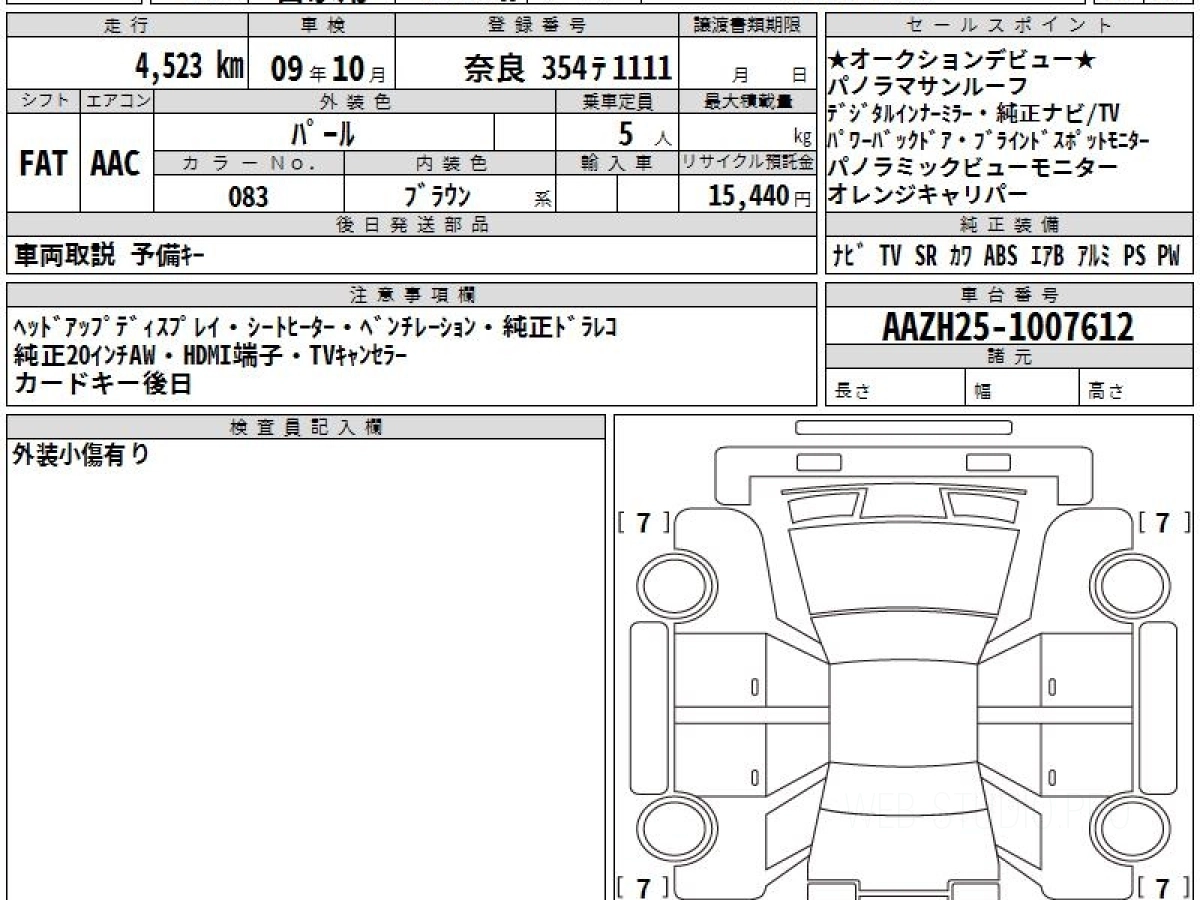Click PW in the equipment list

pos(1169,257)
